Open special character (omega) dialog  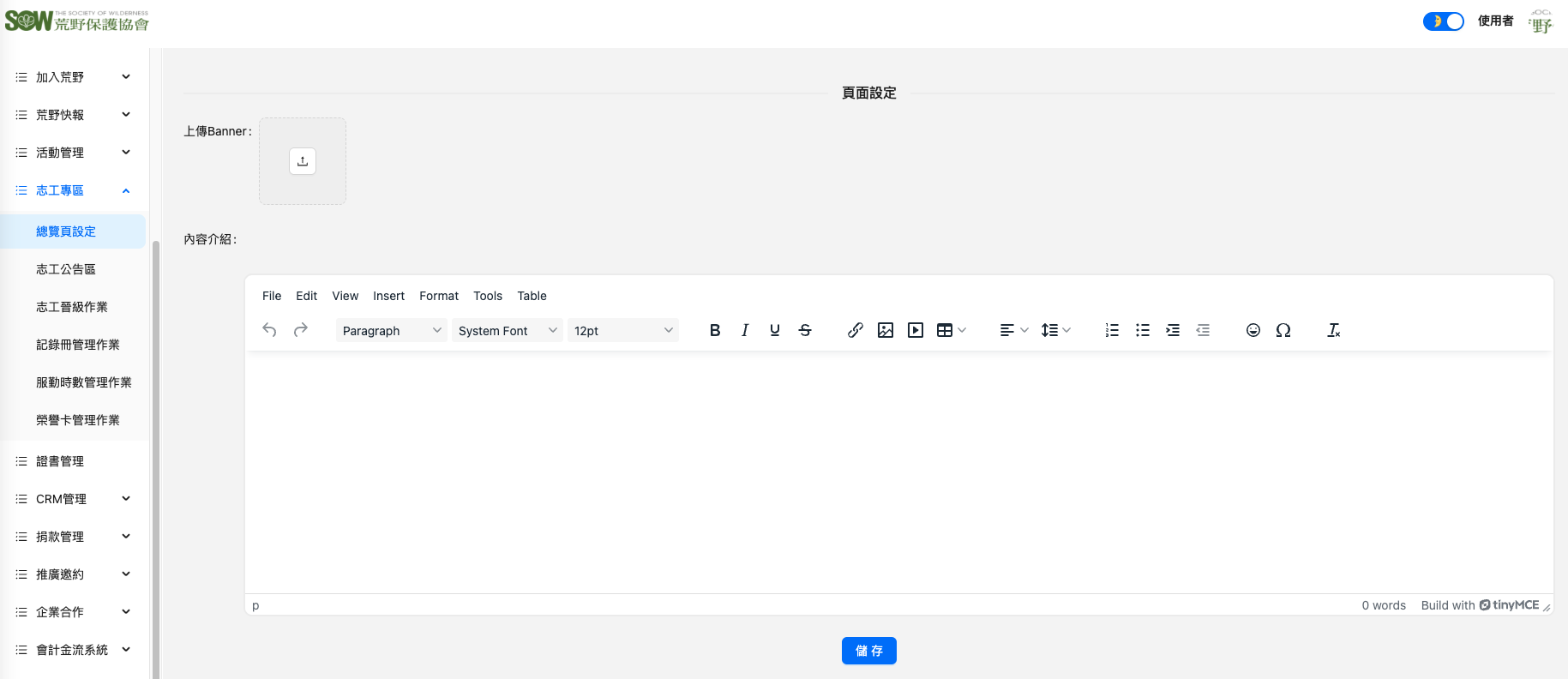(x=1283, y=330)
